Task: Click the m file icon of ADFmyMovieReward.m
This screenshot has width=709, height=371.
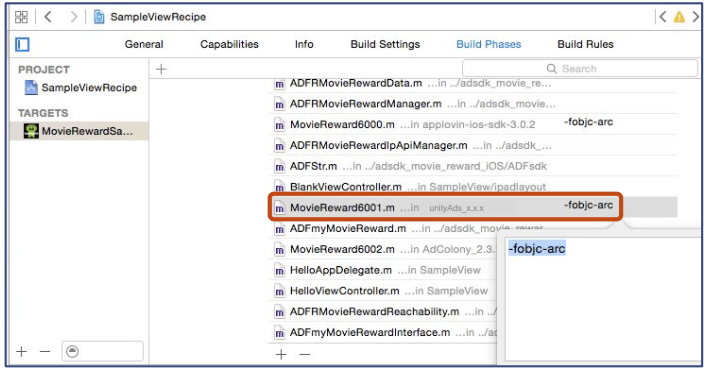Action: pyautogui.click(x=280, y=229)
